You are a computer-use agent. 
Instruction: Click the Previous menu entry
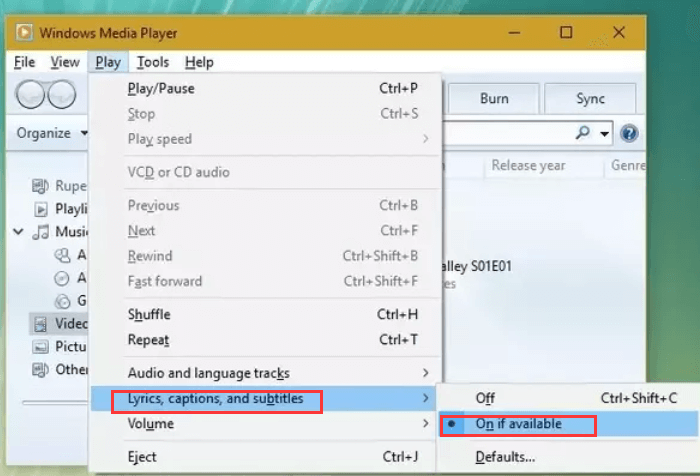point(265,205)
